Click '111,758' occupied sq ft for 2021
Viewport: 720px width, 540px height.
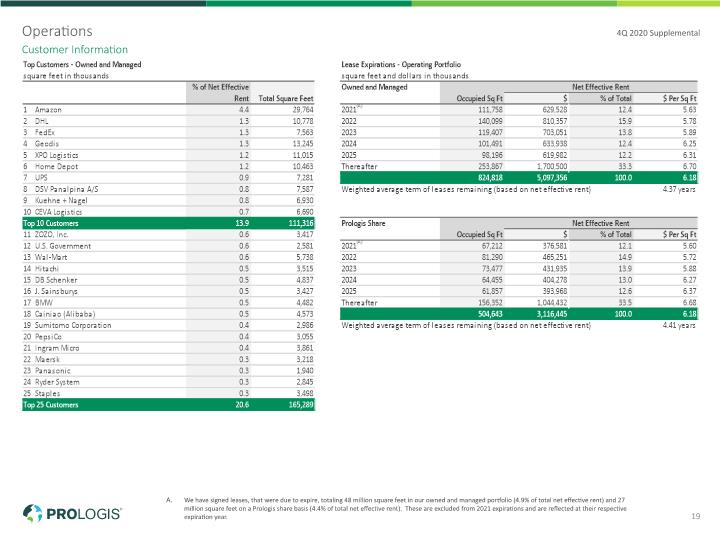point(490,110)
